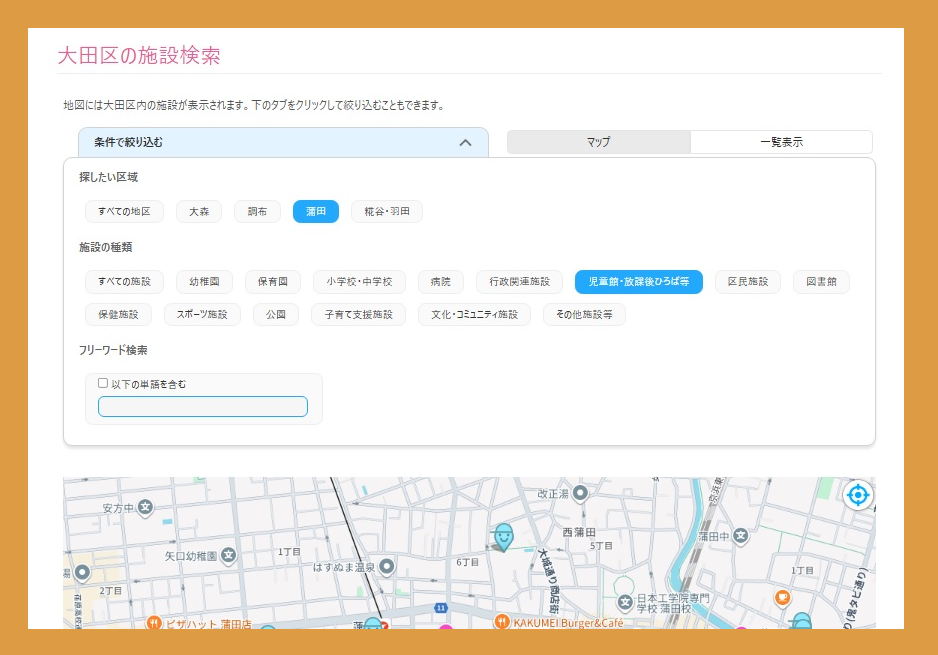The width and height of the screenshot is (938, 655).
Task: Click the free word search text field
Action: pos(203,406)
